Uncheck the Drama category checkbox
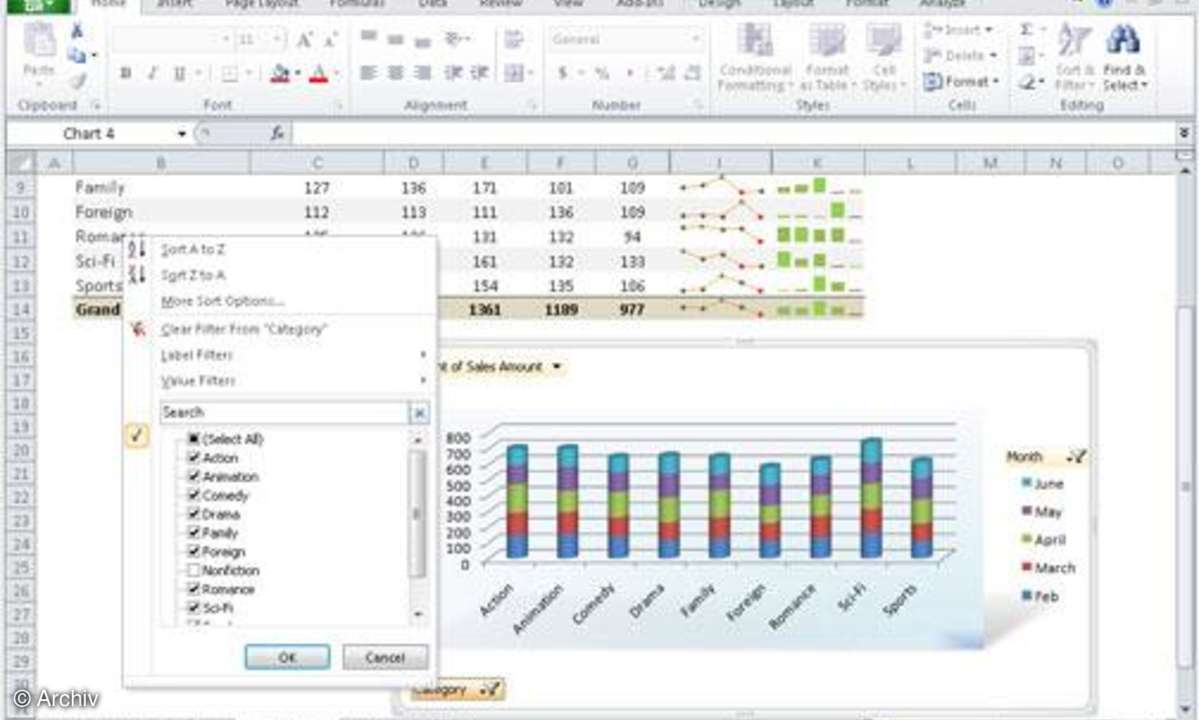Viewport: 1199px width, 720px height. pyautogui.click(x=193, y=514)
